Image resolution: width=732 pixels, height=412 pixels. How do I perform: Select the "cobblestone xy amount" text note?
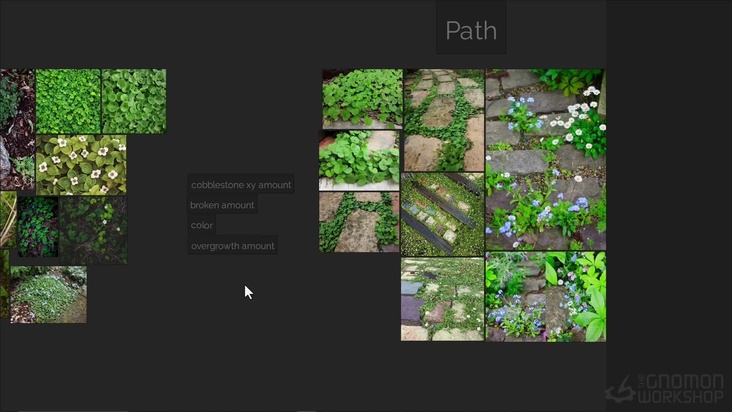click(x=241, y=185)
